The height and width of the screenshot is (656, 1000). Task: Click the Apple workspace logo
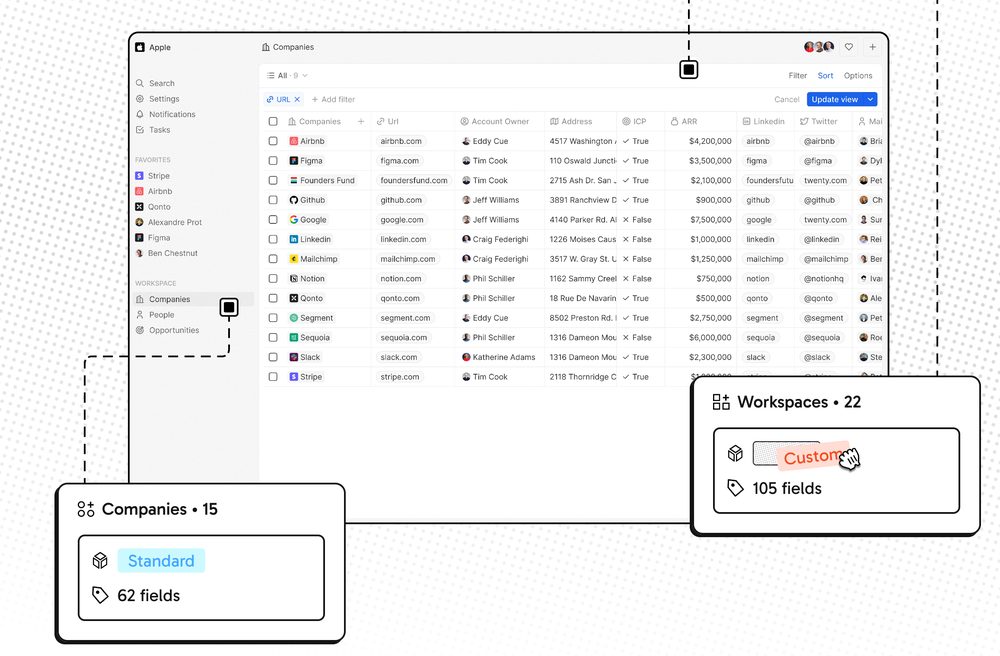tap(140, 47)
